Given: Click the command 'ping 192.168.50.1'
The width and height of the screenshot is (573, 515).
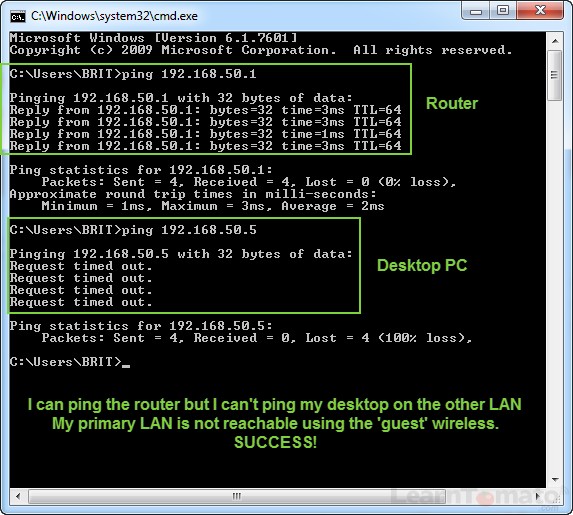Looking at the screenshot, I should click(x=189, y=74).
